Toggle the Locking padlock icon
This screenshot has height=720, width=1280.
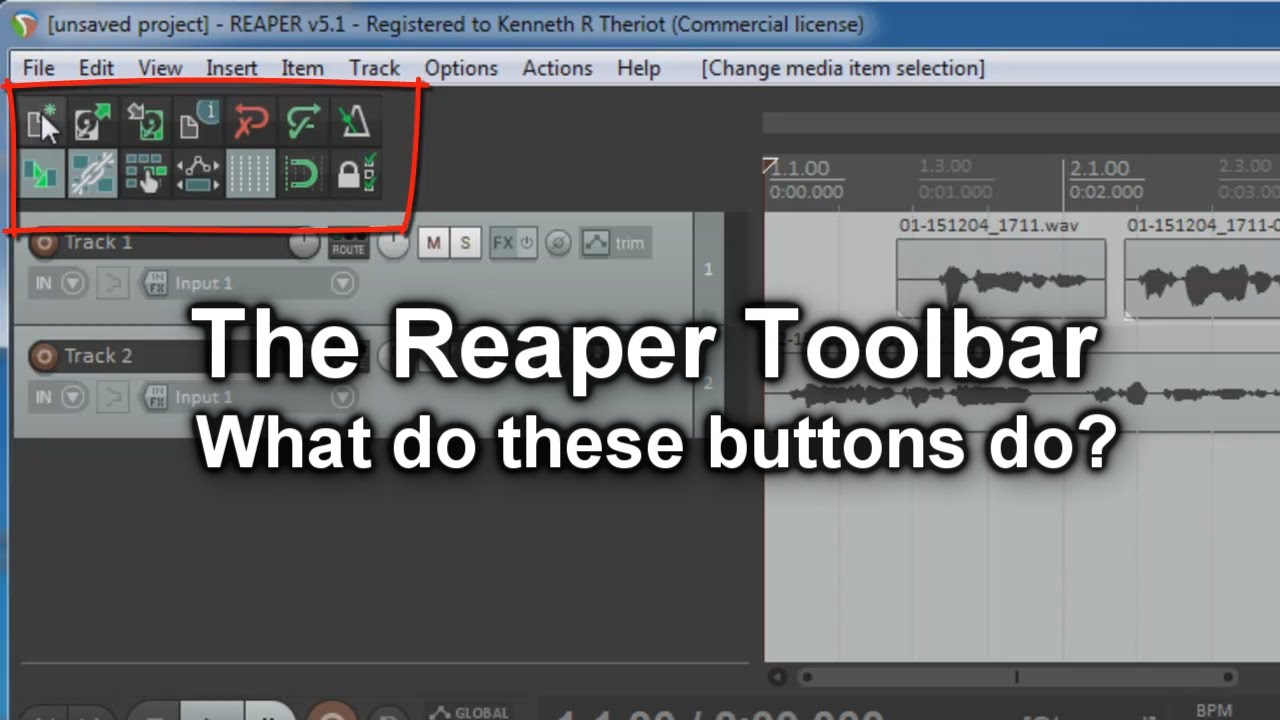354,174
